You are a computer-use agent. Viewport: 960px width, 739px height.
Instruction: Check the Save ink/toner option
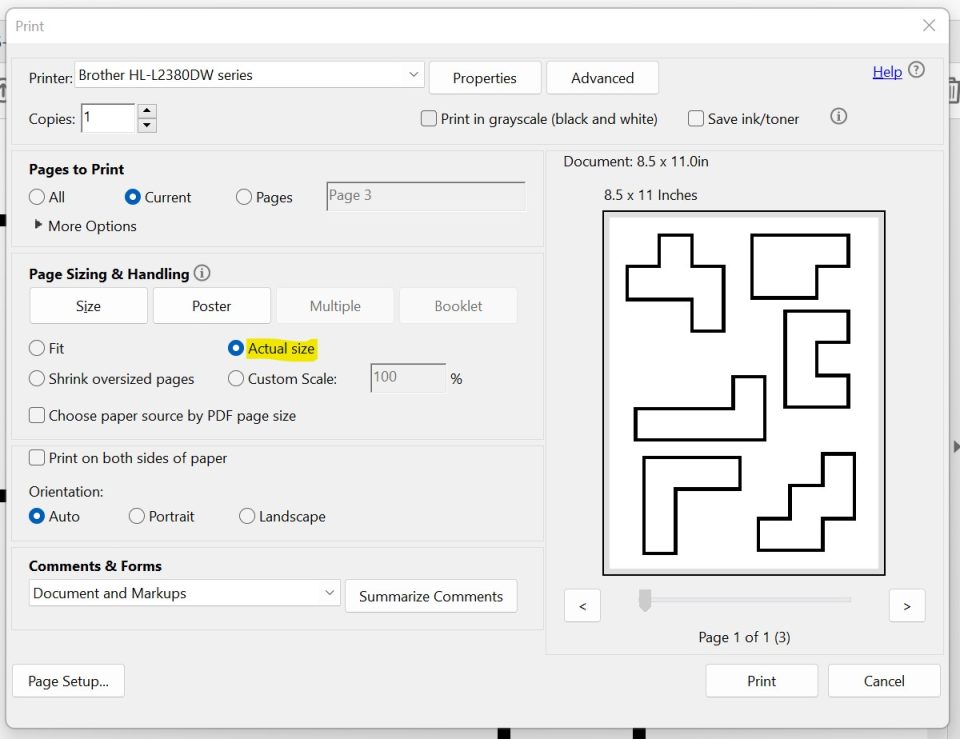click(696, 118)
